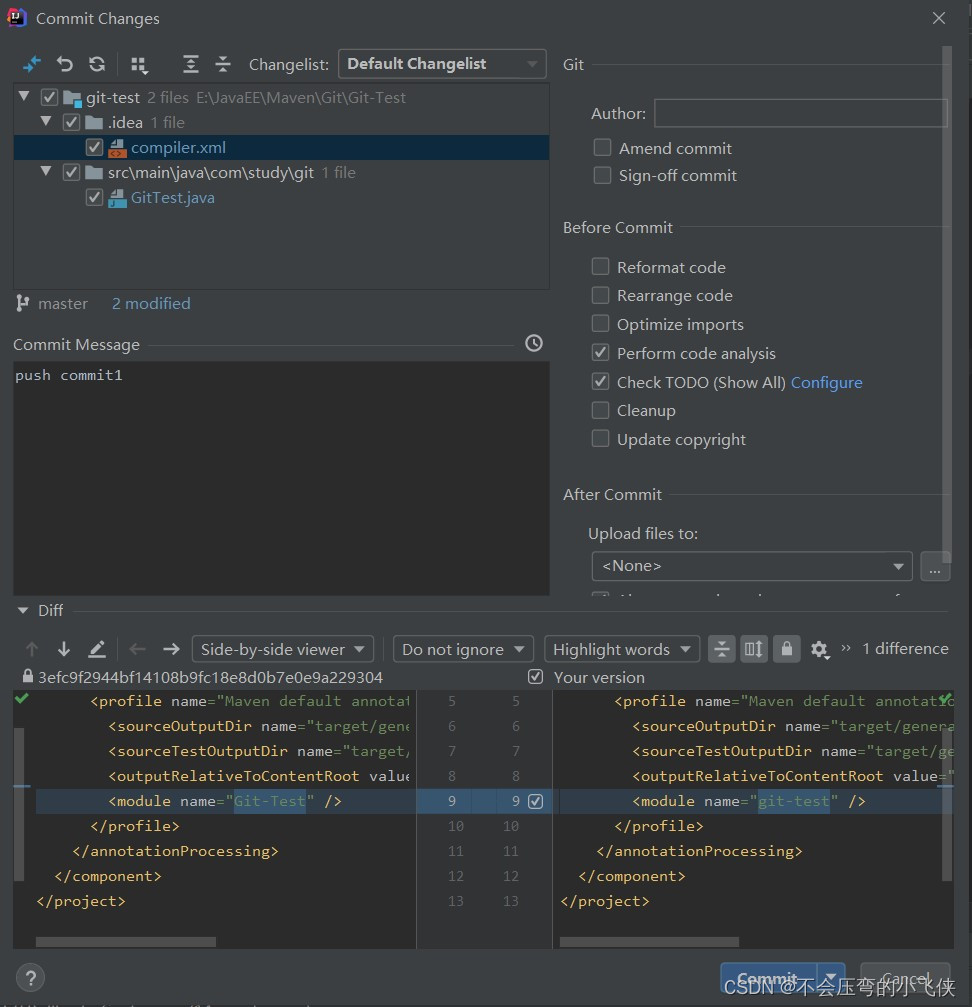Viewport: 972px width, 1007px height.
Task: Toggle line 9 change inclusion checkbox
Action: (535, 801)
